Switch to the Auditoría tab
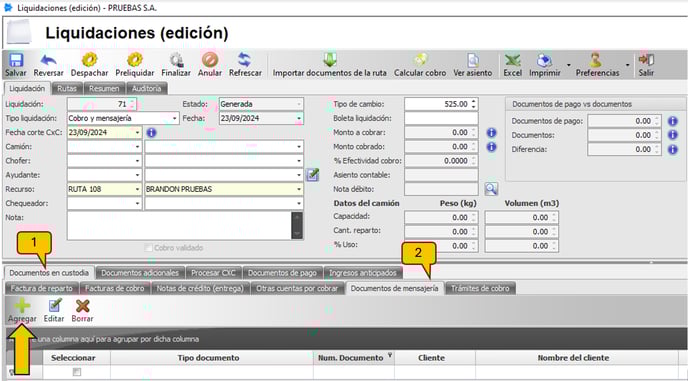This screenshot has width=688, height=381. [x=147, y=88]
